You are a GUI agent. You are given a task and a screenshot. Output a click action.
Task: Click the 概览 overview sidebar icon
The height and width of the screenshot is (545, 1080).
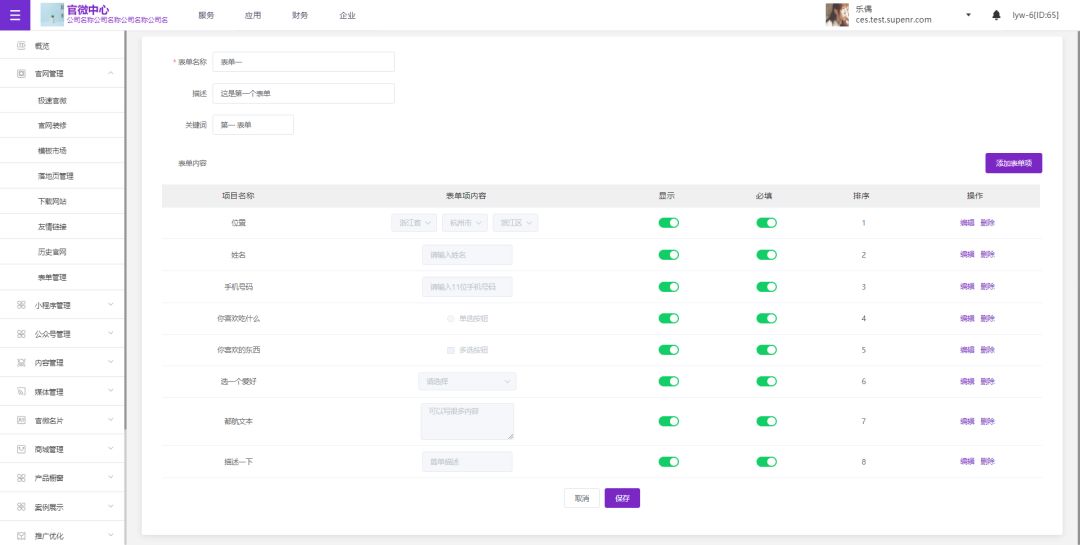21,46
